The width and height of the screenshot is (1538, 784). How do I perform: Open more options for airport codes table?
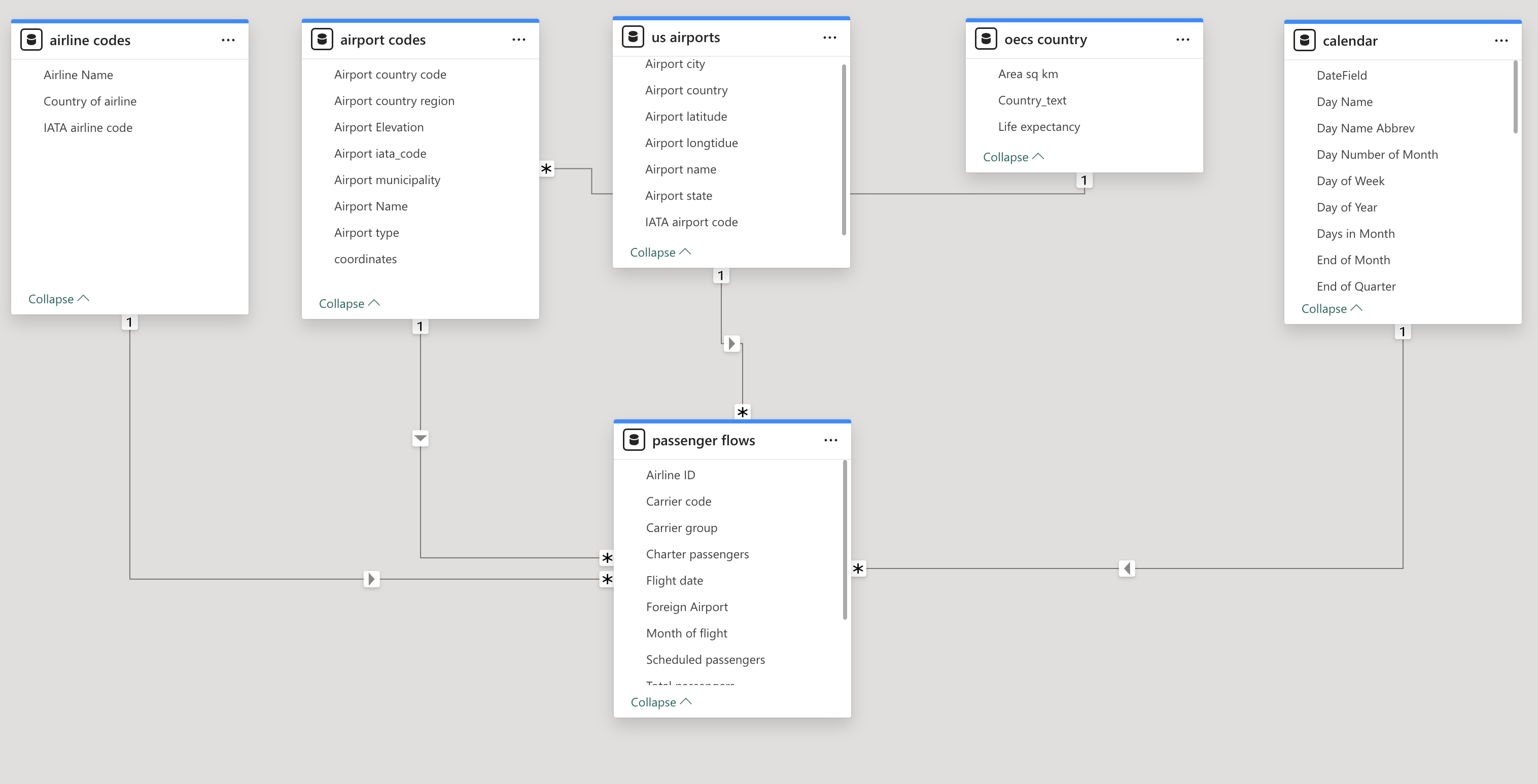click(518, 40)
